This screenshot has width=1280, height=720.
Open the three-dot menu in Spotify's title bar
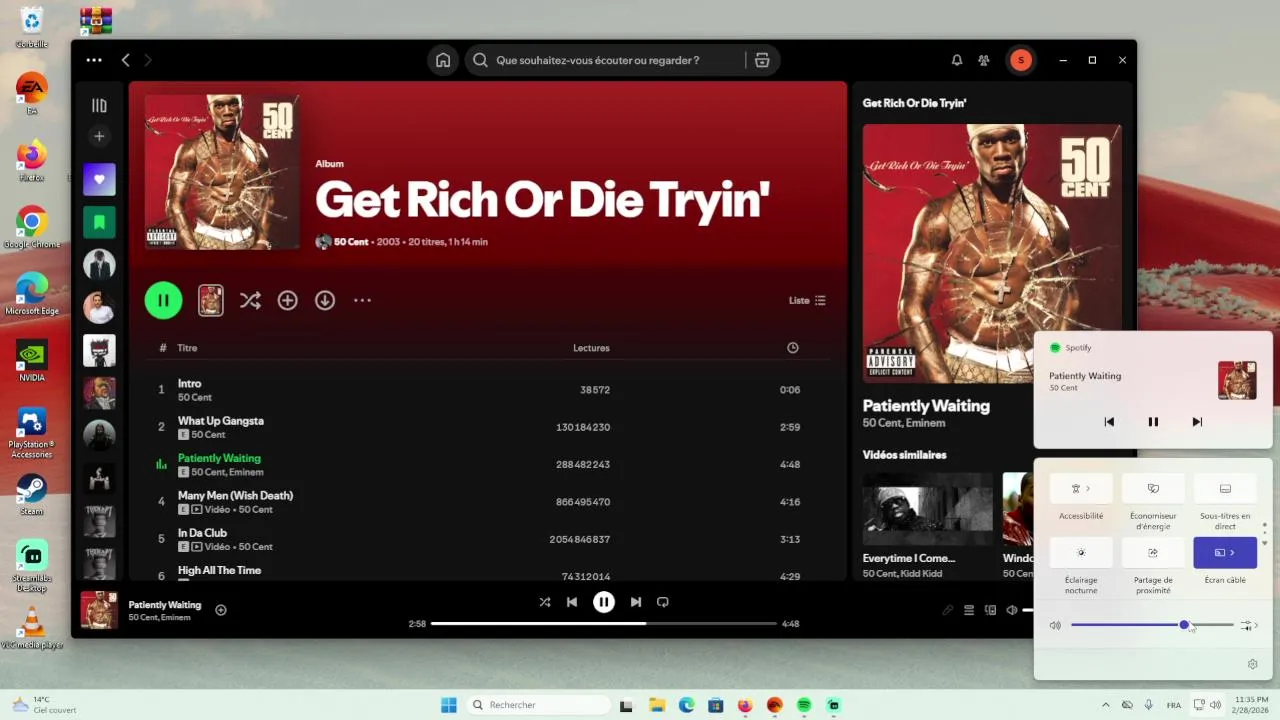coord(94,60)
